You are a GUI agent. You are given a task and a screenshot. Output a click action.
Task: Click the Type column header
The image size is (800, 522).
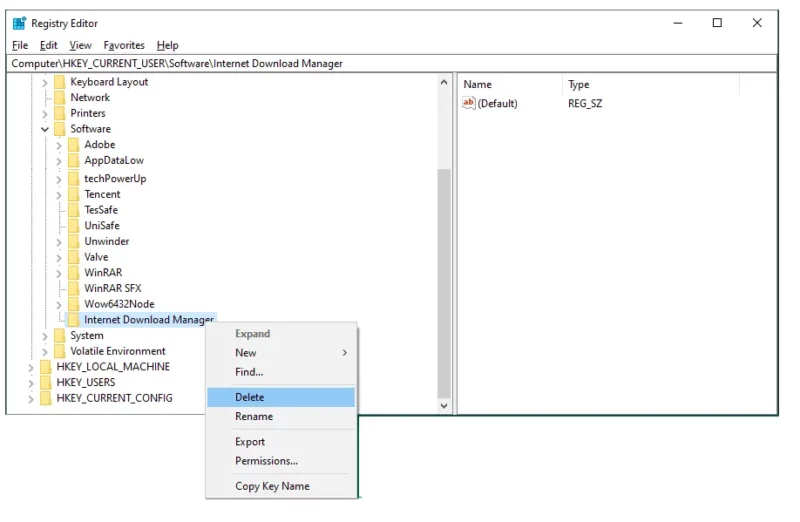tap(651, 85)
